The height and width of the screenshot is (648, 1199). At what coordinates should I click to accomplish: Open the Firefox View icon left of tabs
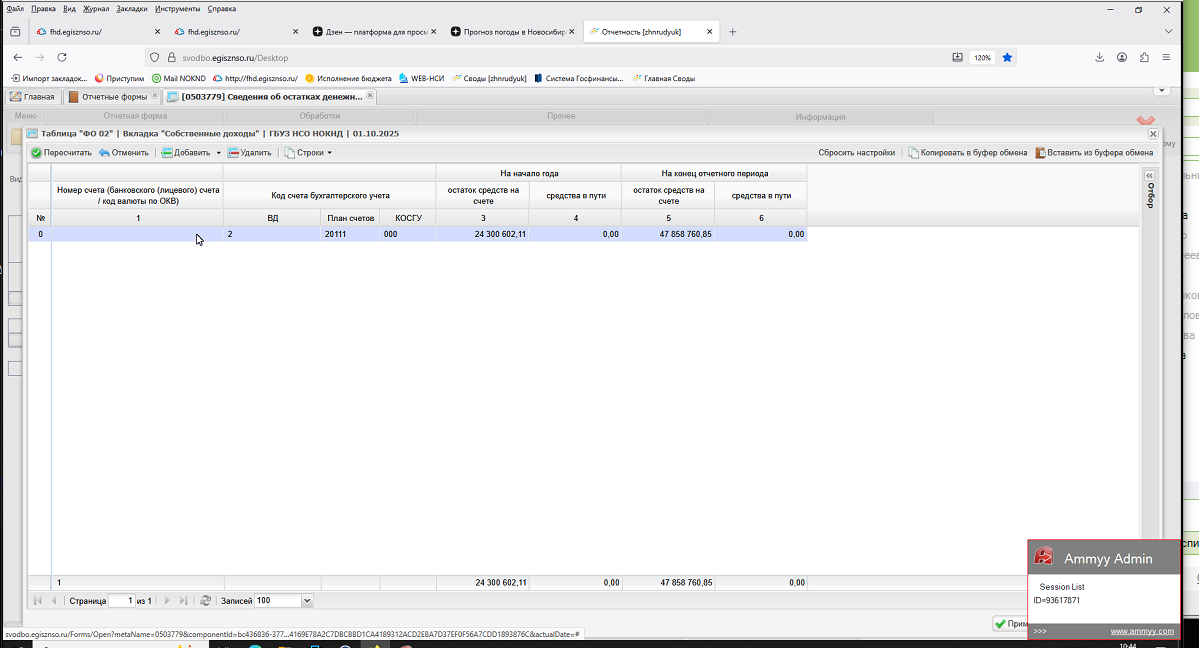pos(15,32)
